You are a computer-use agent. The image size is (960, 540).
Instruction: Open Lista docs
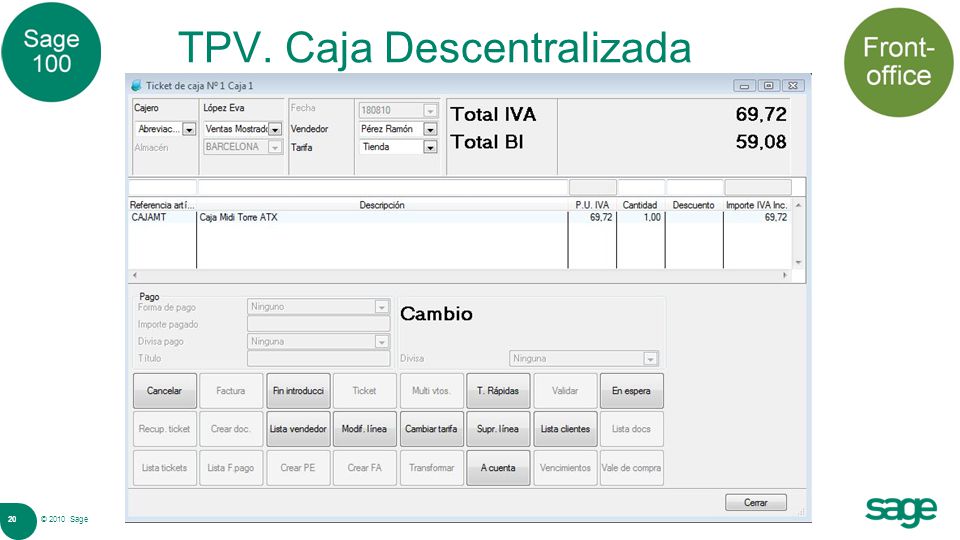631,429
